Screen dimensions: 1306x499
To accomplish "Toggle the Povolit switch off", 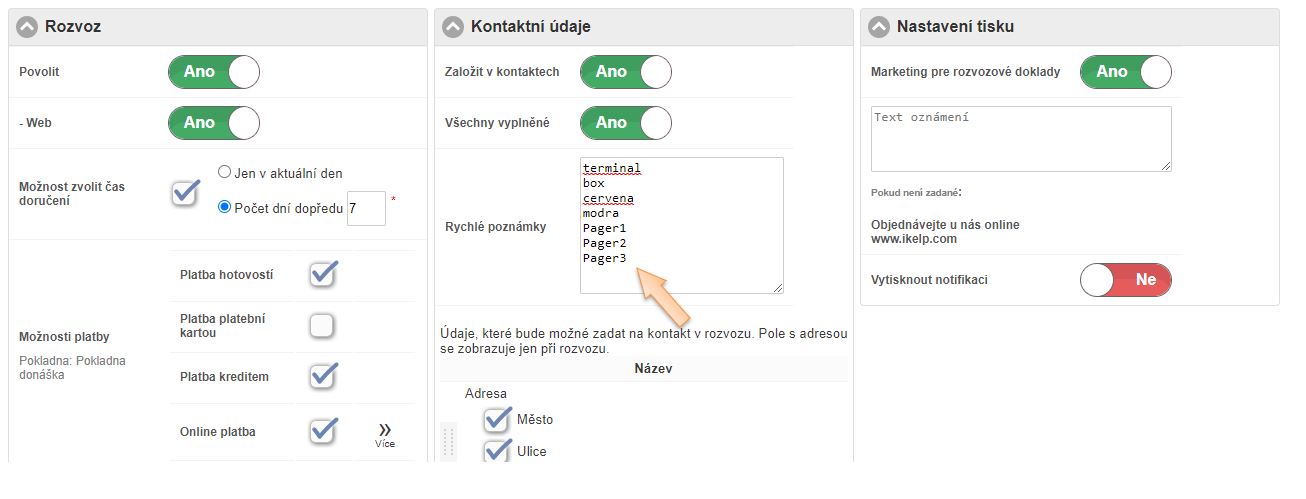I will click(213, 72).
